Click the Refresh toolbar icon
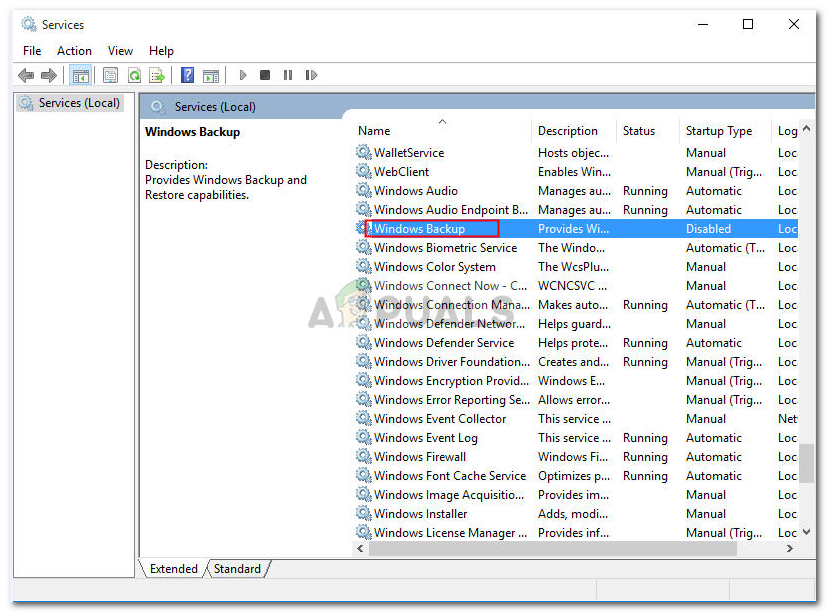 134,75
